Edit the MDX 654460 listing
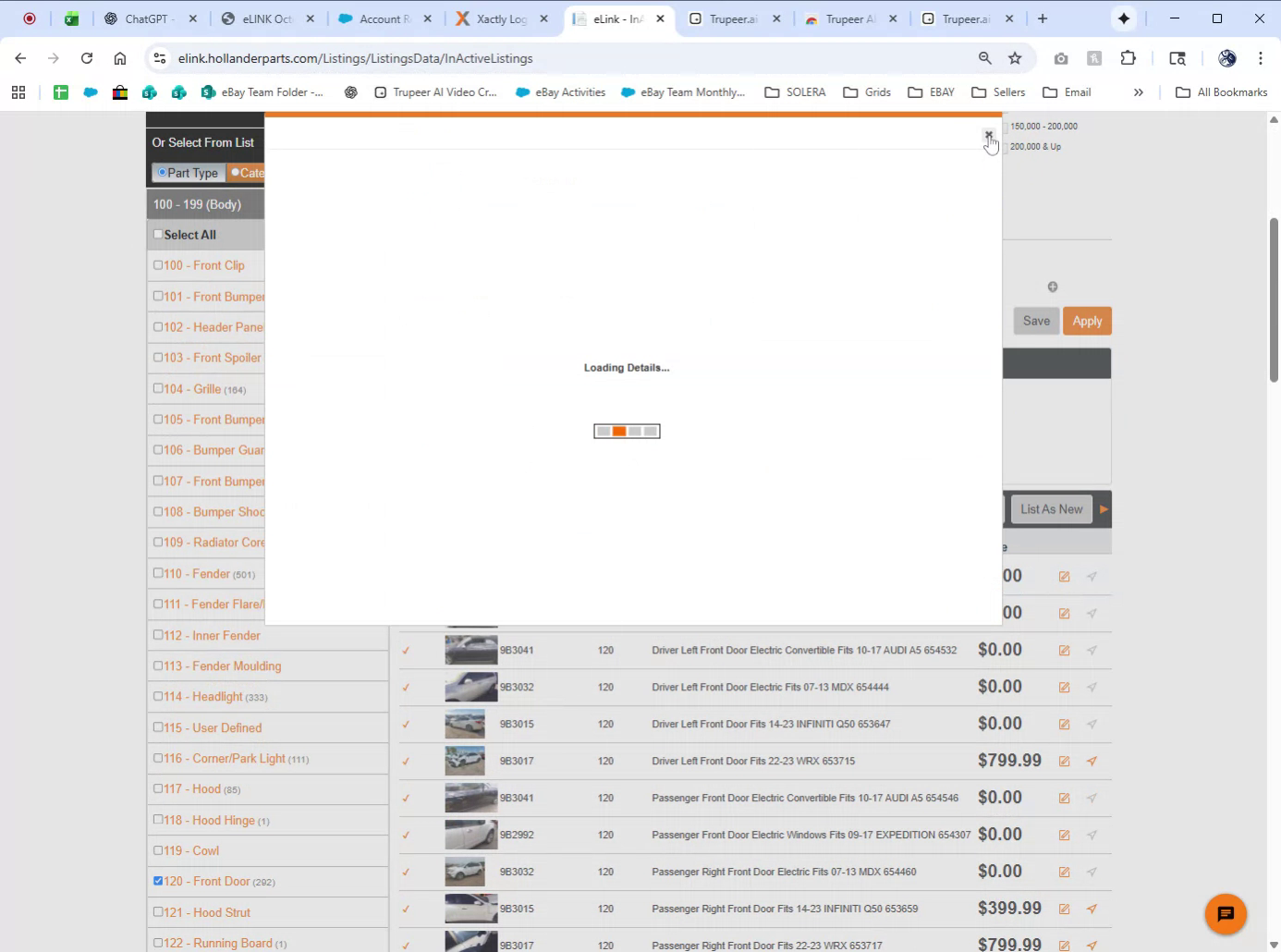 1064,872
